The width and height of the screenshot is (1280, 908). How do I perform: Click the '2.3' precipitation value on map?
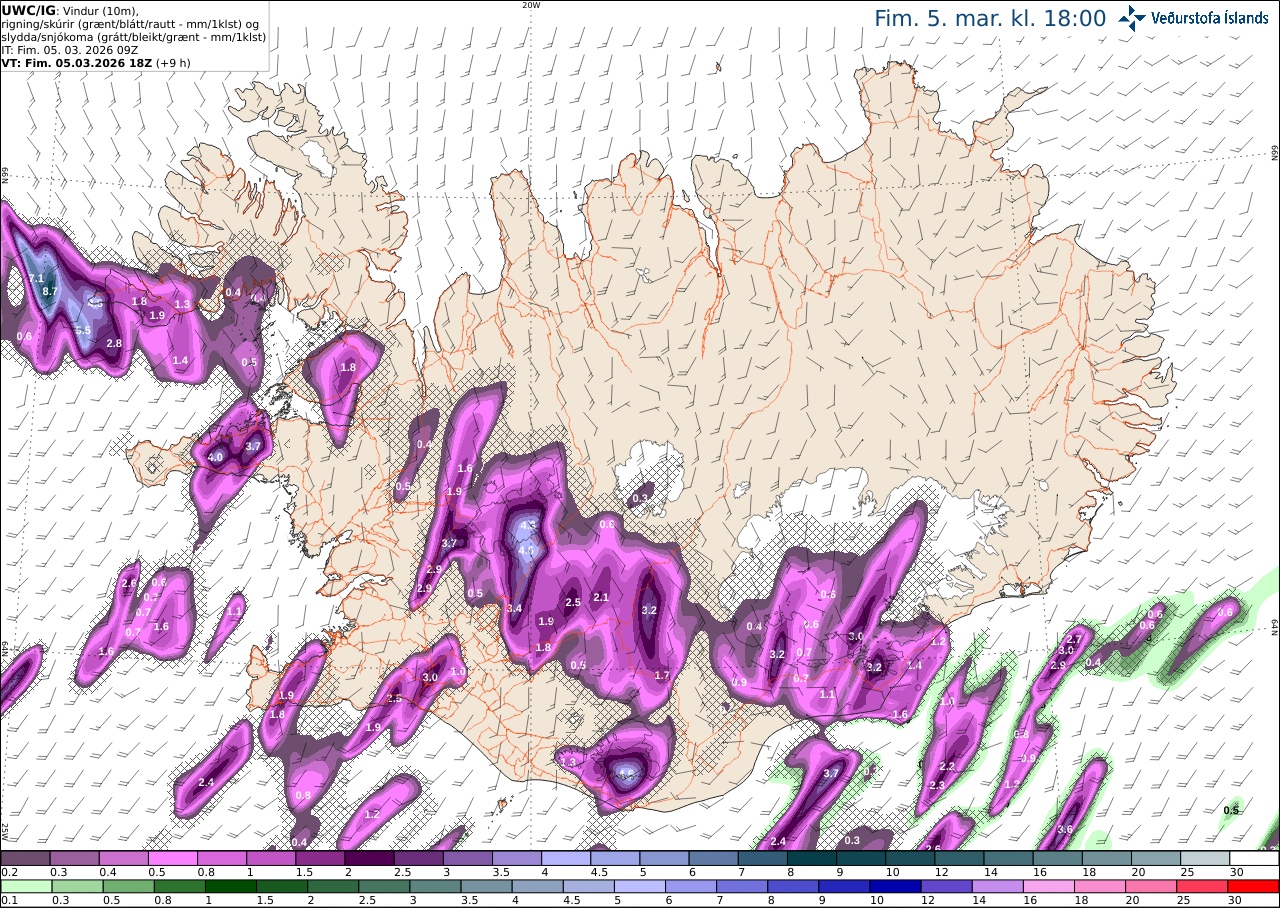pos(937,786)
